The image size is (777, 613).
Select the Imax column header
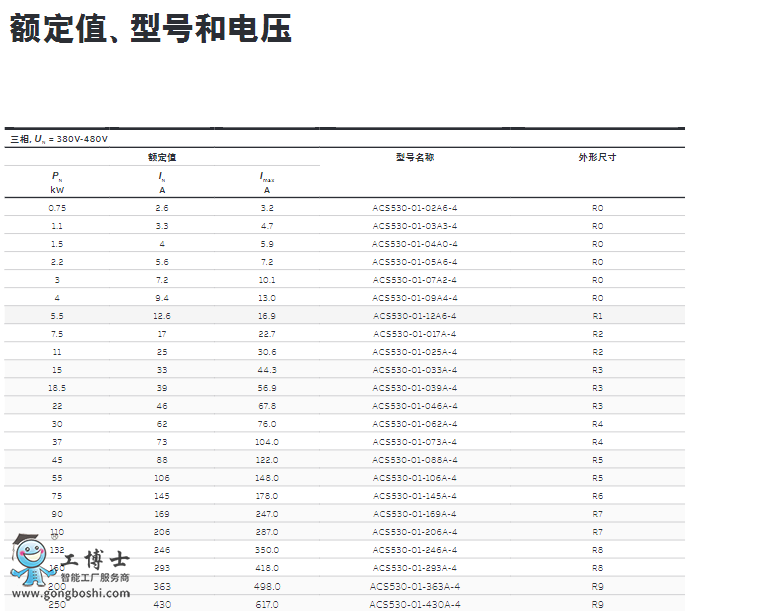coord(267,182)
